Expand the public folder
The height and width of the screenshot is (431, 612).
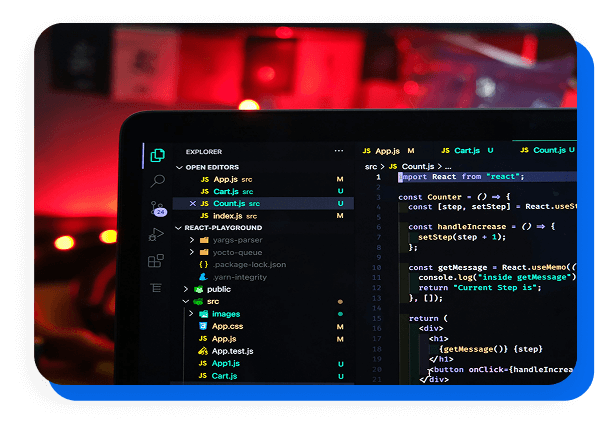tap(186, 289)
